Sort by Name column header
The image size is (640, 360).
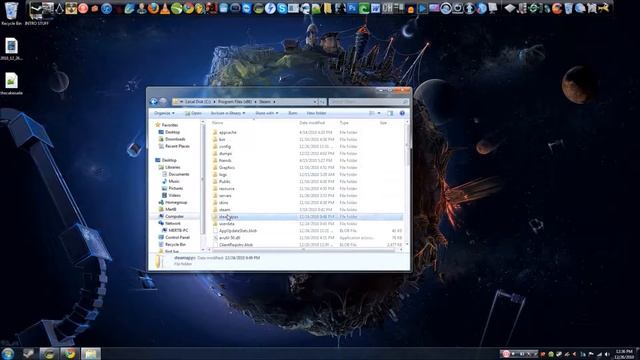pos(218,123)
